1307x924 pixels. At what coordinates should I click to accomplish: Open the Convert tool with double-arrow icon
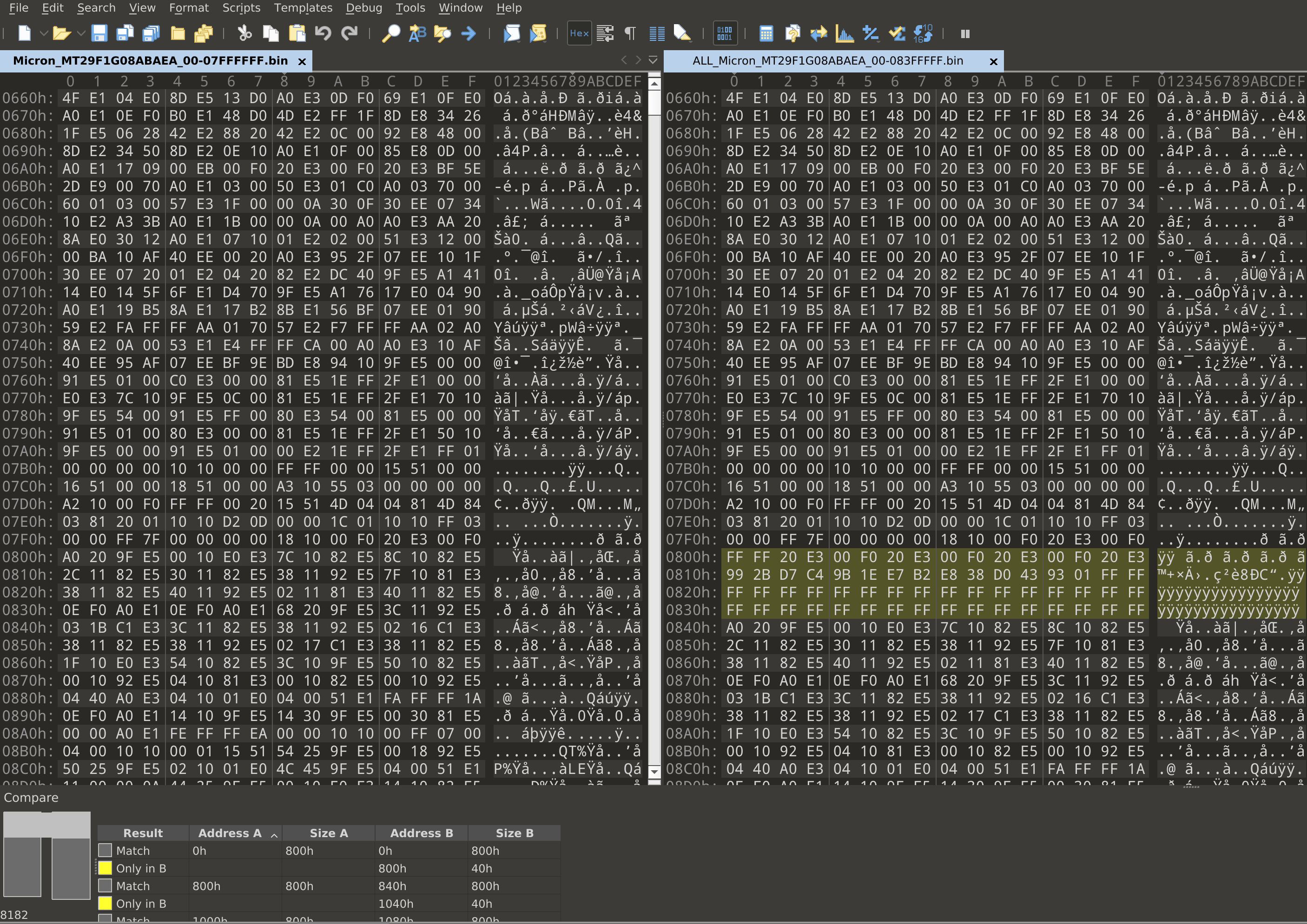[x=819, y=33]
